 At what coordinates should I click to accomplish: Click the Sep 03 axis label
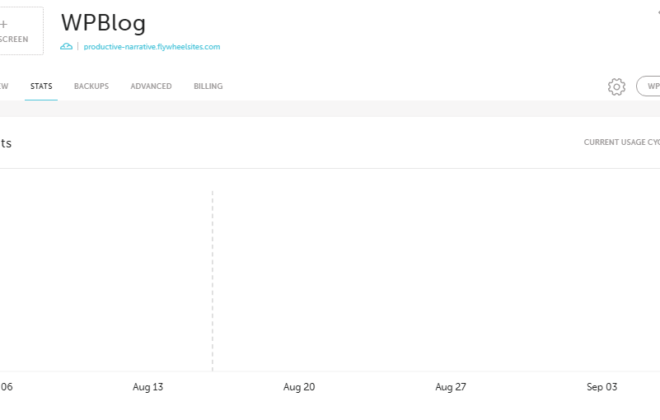click(x=602, y=387)
